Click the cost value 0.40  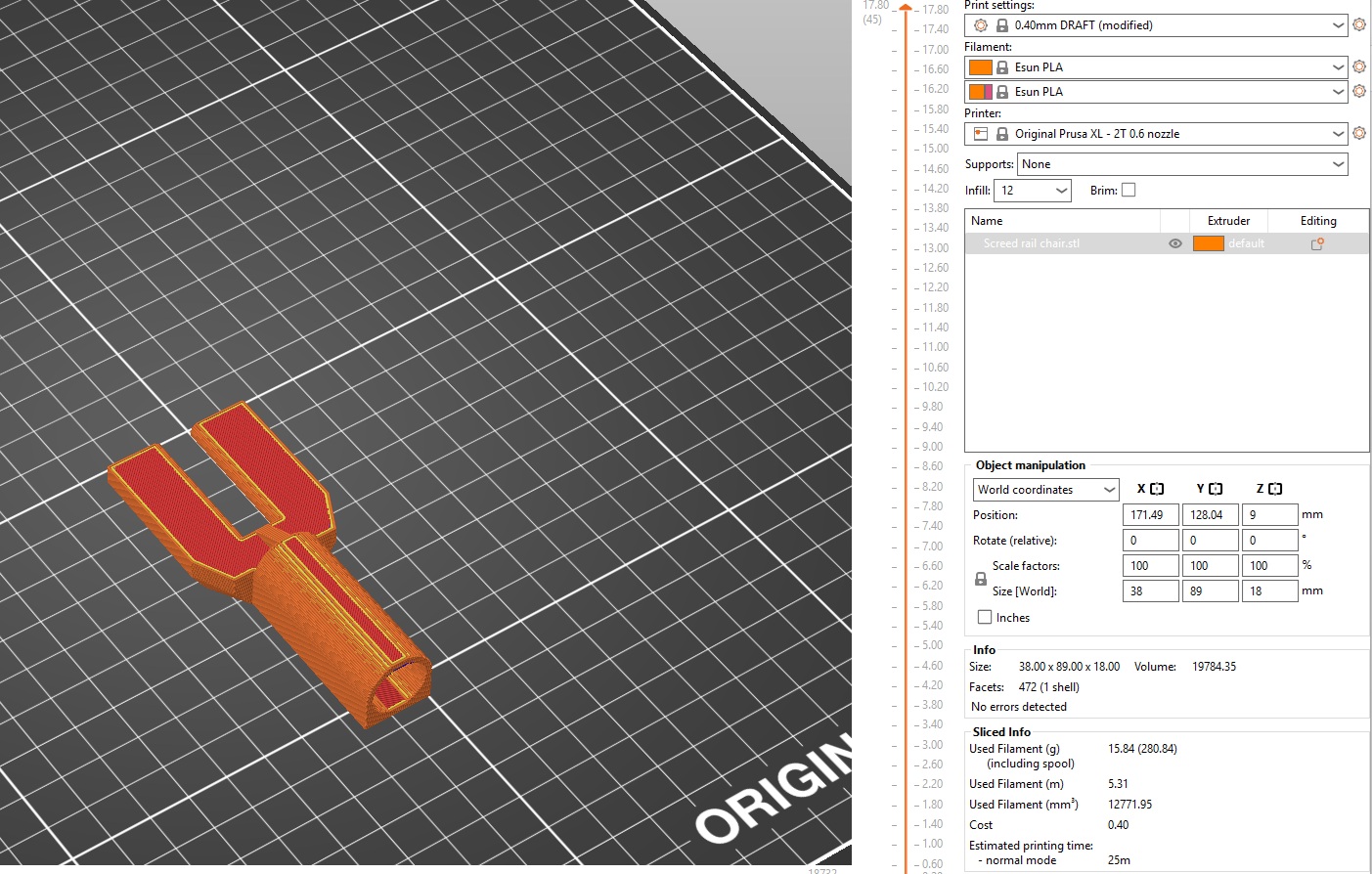1118,825
